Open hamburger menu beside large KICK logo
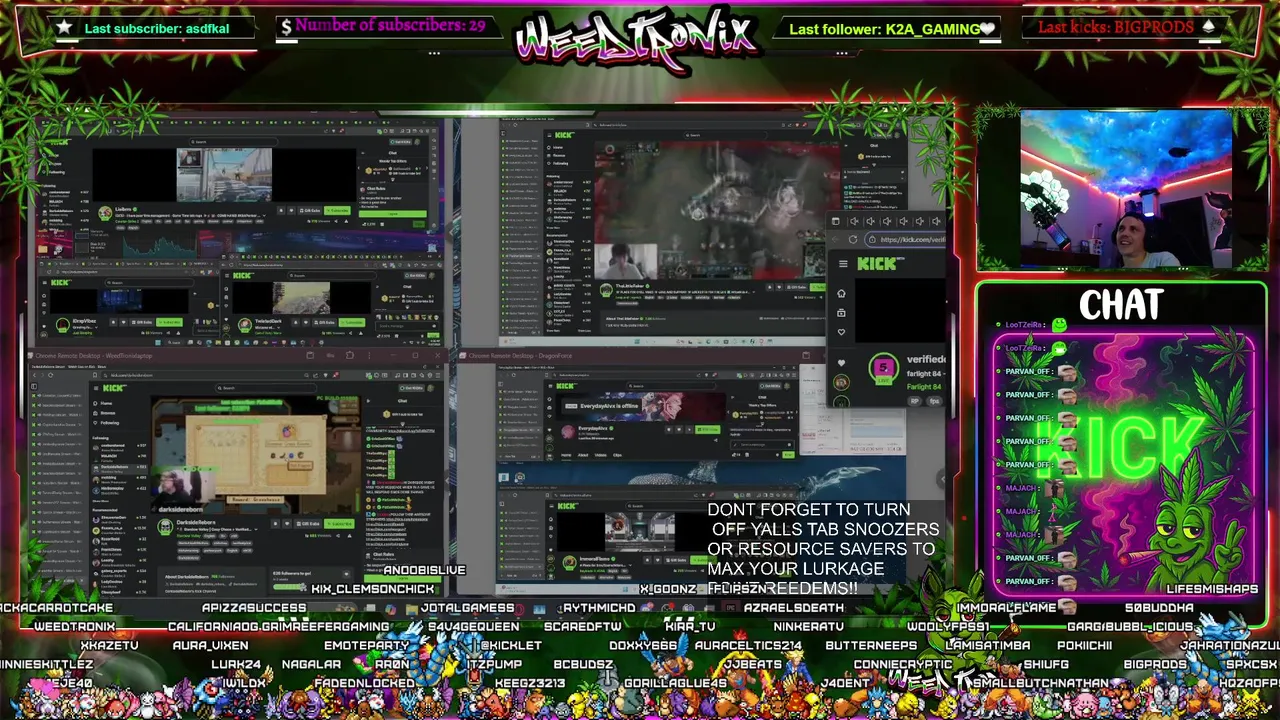 point(843,264)
